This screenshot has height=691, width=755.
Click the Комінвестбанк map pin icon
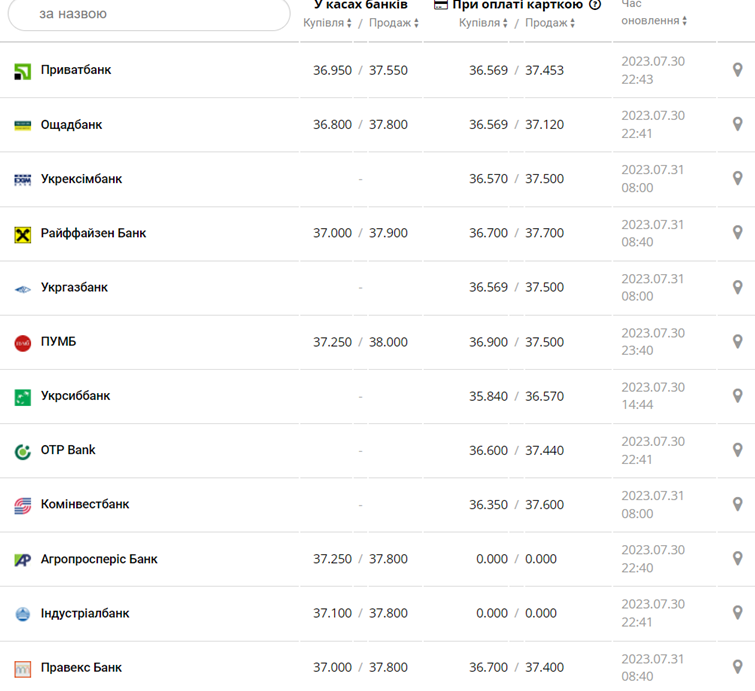738,504
